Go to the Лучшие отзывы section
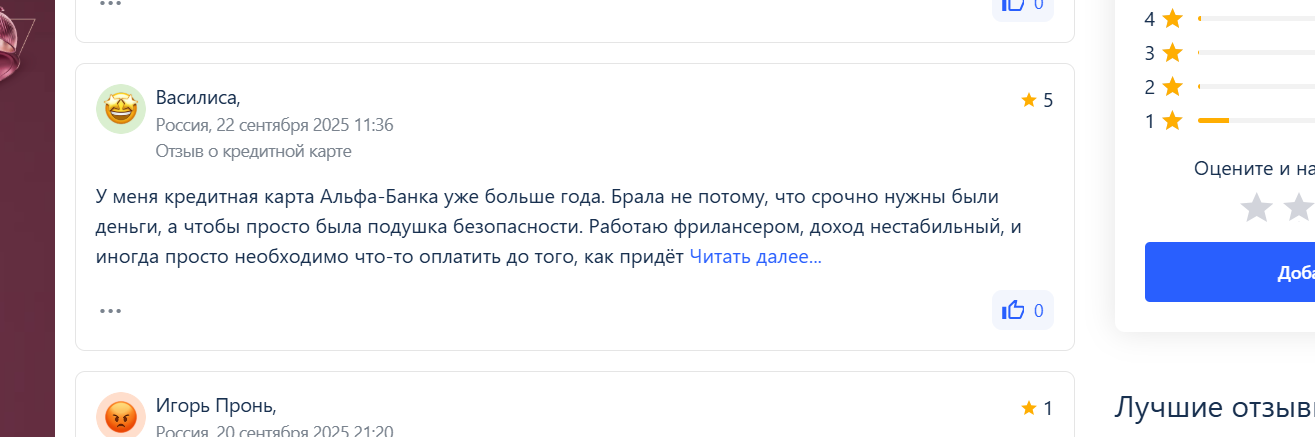The image size is (1315, 437). 1214,407
